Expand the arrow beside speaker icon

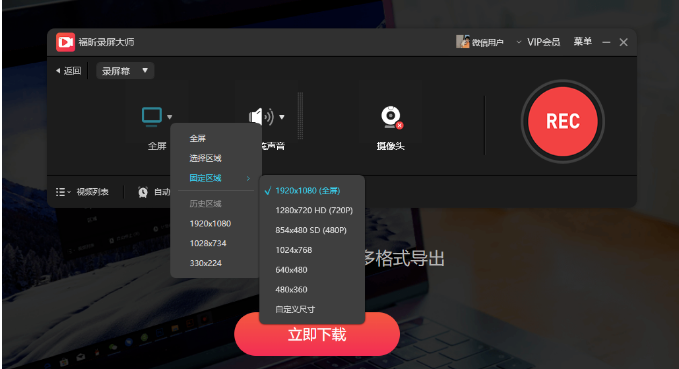282,117
